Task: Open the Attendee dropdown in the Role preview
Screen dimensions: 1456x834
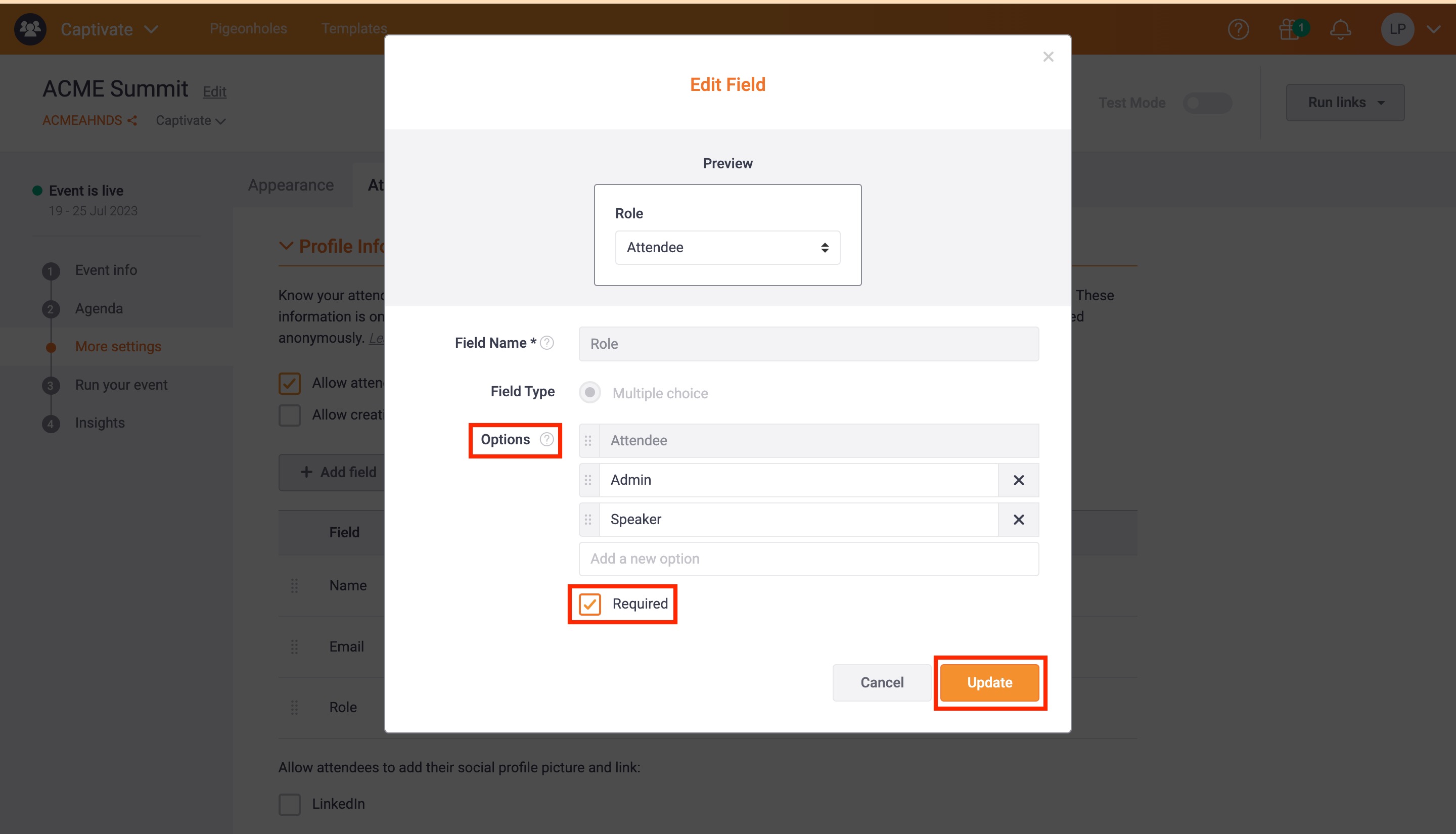Action: [x=727, y=248]
